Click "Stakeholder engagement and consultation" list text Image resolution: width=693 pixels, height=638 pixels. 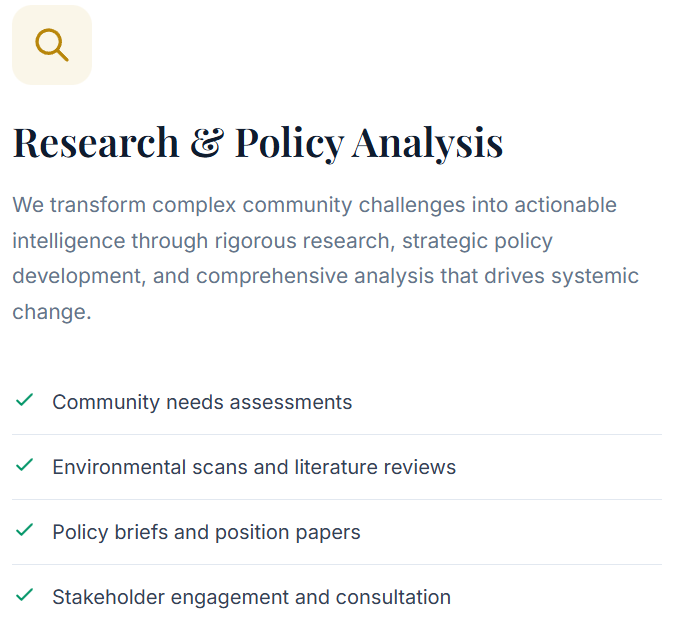(x=251, y=597)
